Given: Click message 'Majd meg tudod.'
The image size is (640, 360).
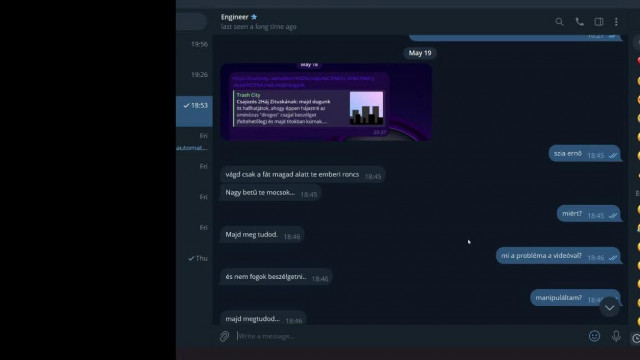Looking at the screenshot, I should tap(262, 235).
